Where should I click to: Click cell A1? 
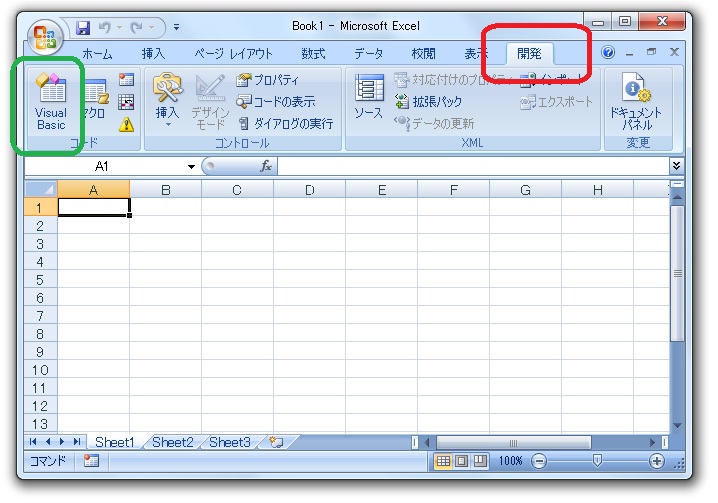[x=93, y=207]
